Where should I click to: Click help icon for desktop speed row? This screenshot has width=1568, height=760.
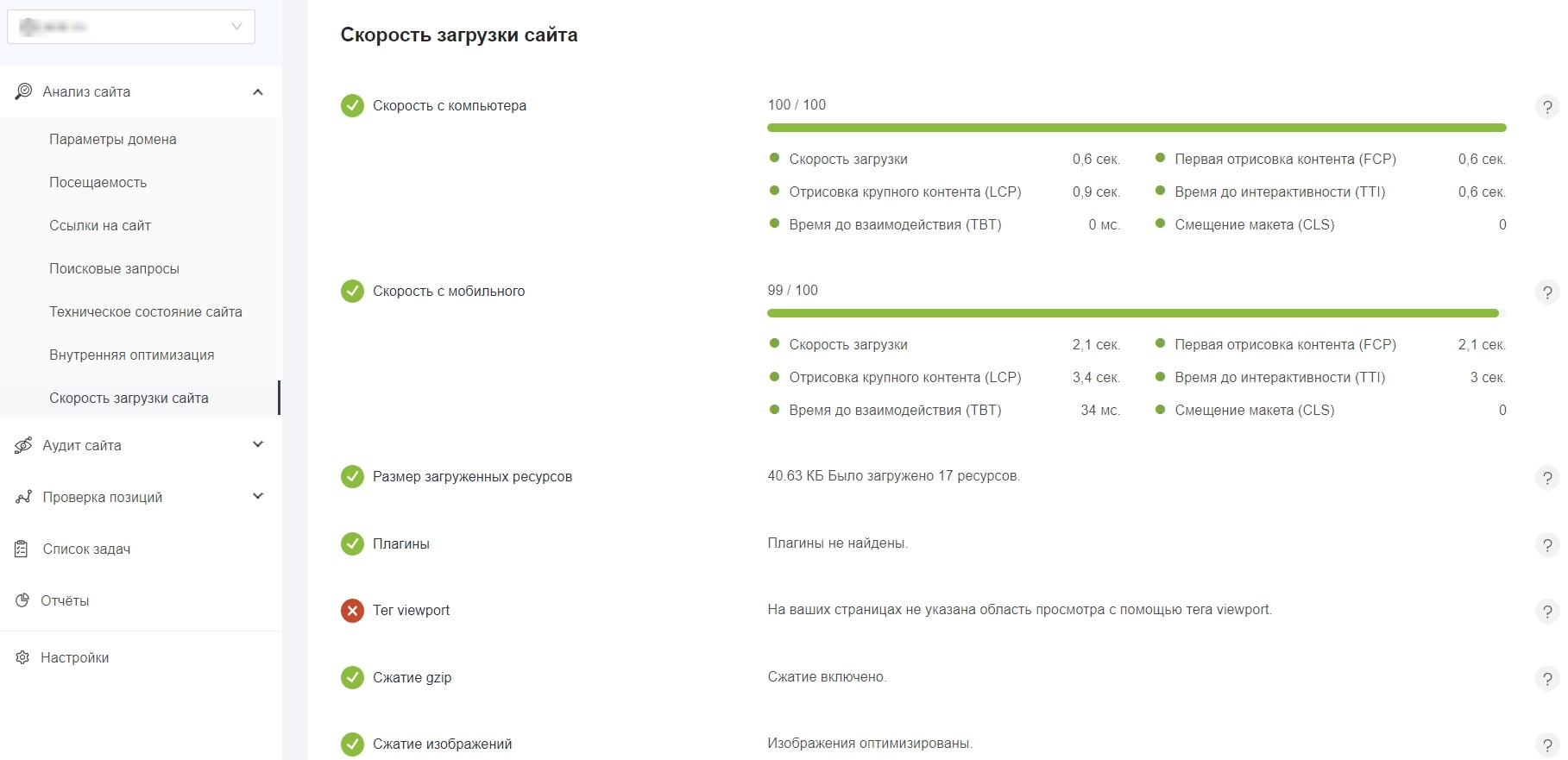pos(1546,107)
